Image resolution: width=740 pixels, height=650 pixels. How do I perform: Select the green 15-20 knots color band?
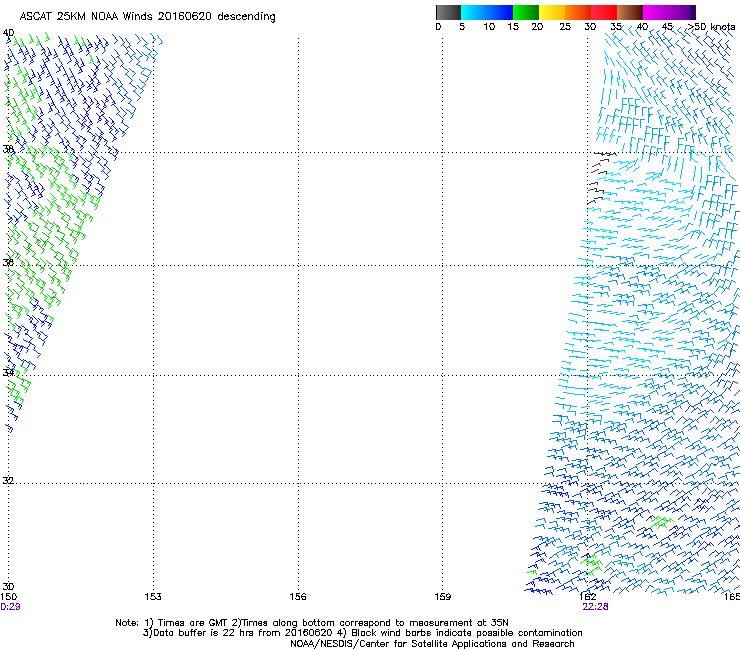pos(526,12)
